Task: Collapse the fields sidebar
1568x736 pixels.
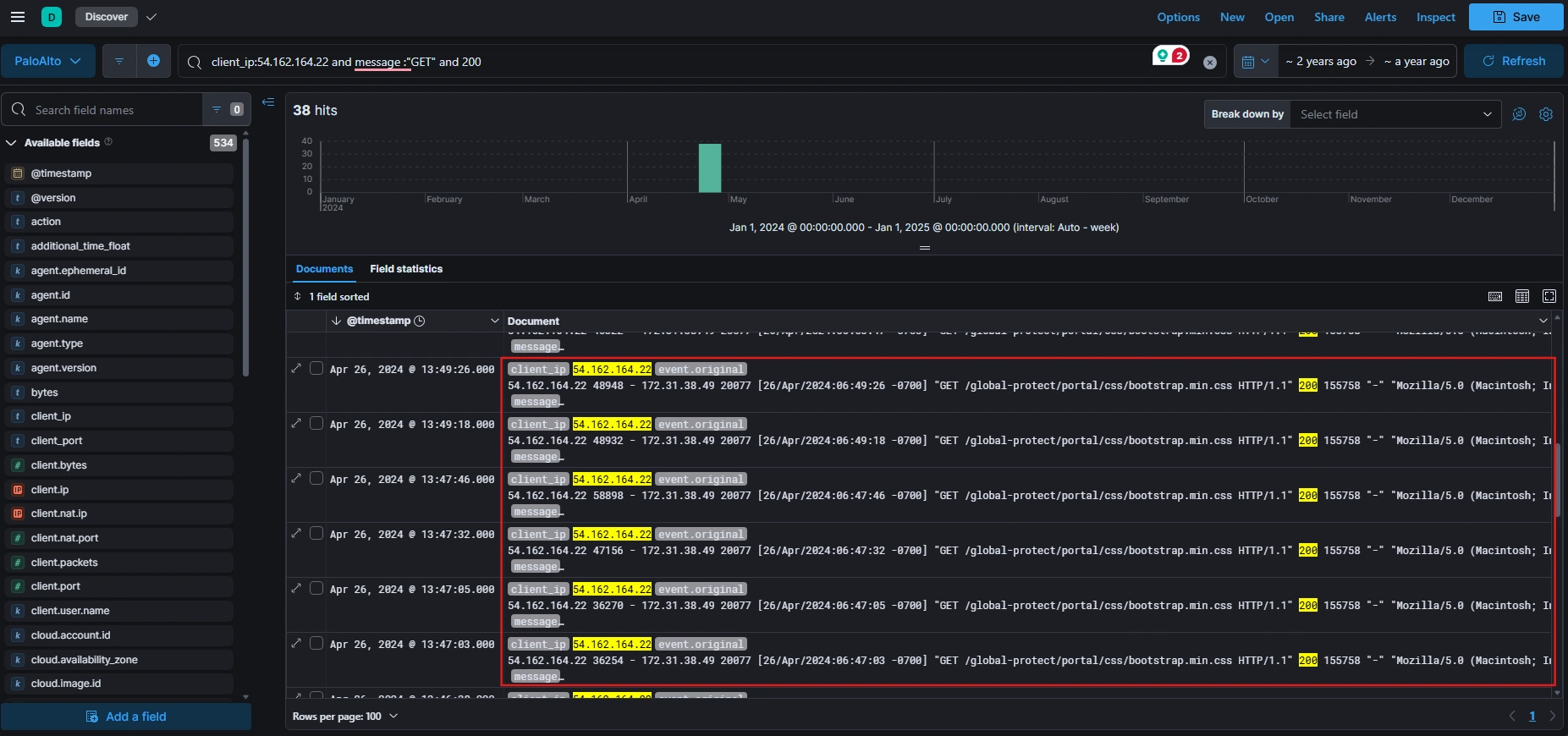Action: [268, 102]
